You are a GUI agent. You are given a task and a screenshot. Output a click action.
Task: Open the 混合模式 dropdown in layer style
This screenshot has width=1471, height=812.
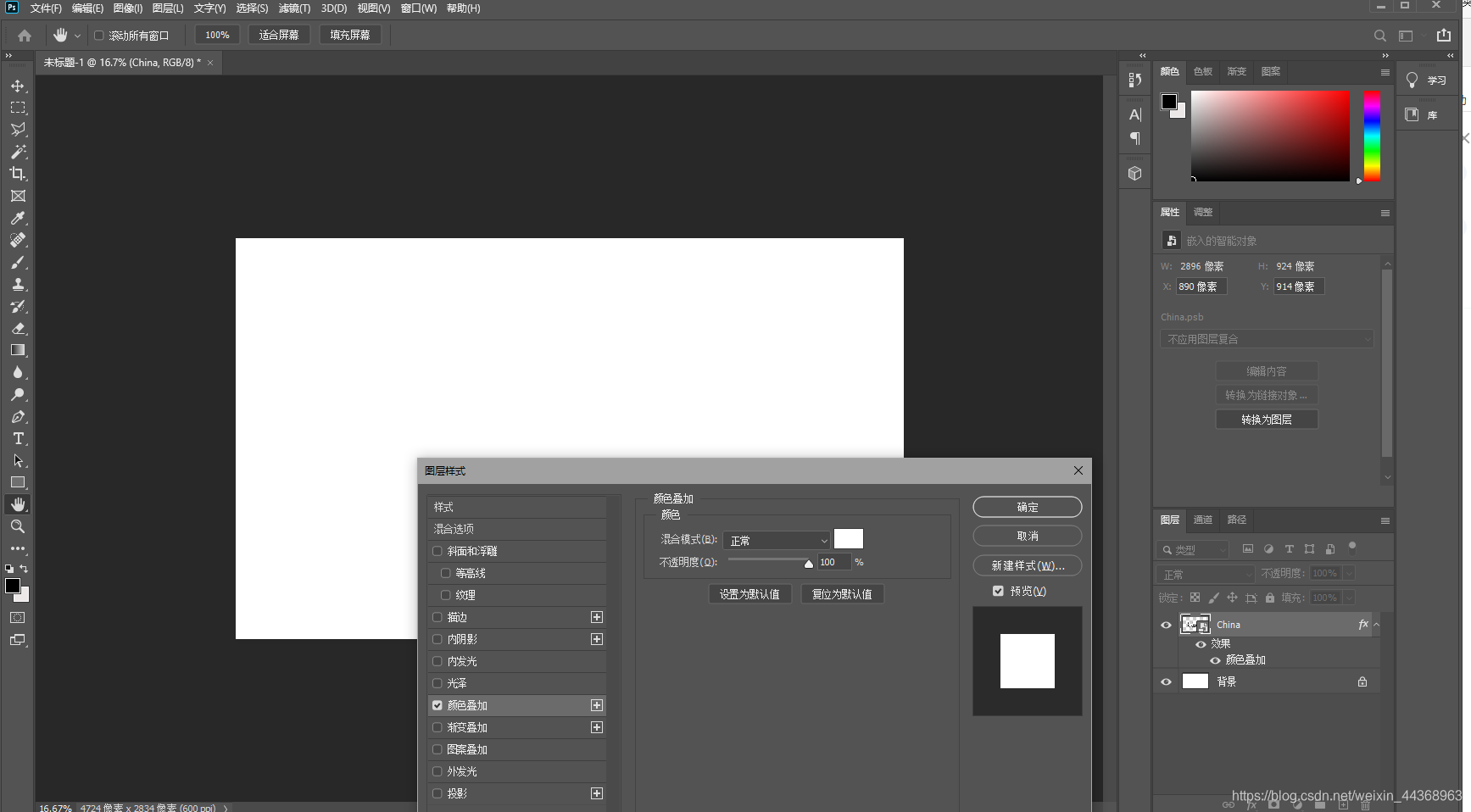(x=777, y=540)
